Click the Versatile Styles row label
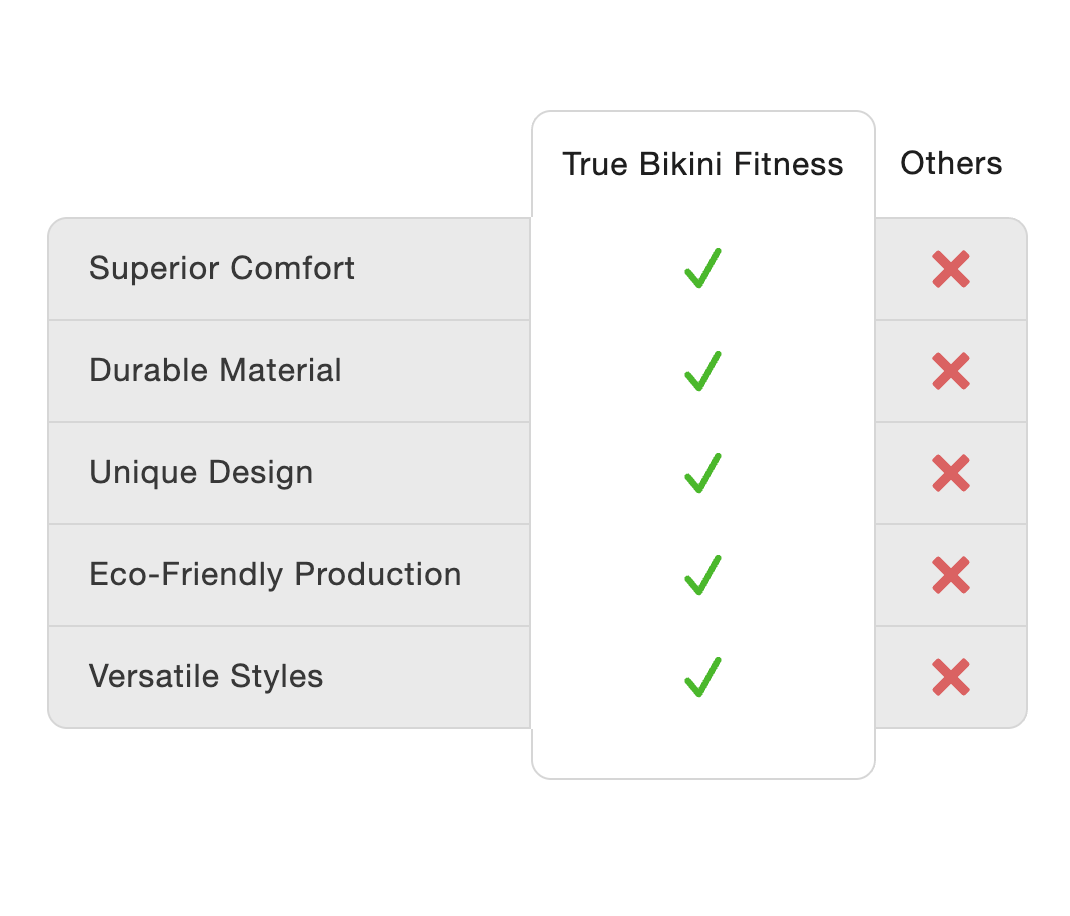The height and width of the screenshot is (916, 1070). coord(206,677)
